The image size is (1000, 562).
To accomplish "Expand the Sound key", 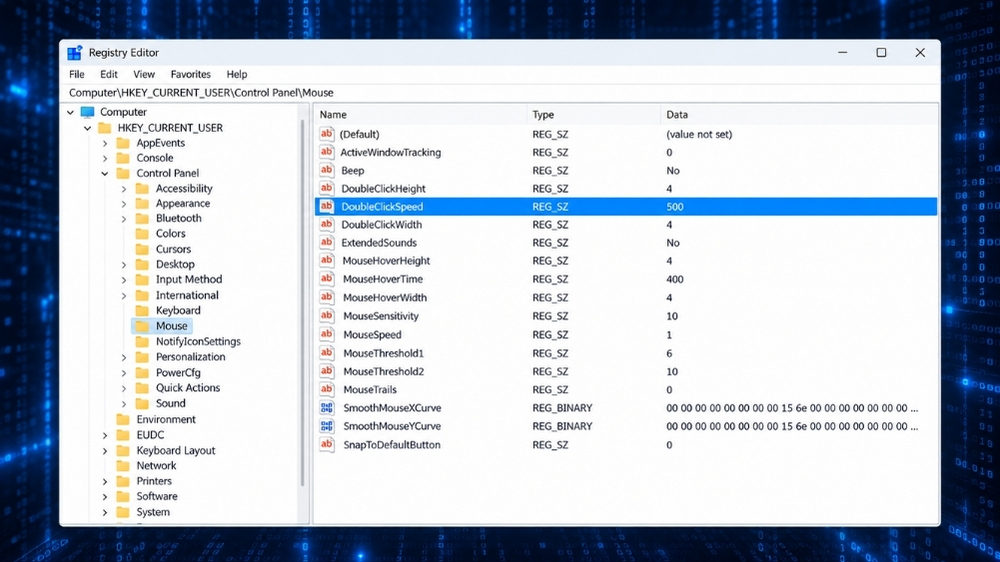I will [x=124, y=404].
